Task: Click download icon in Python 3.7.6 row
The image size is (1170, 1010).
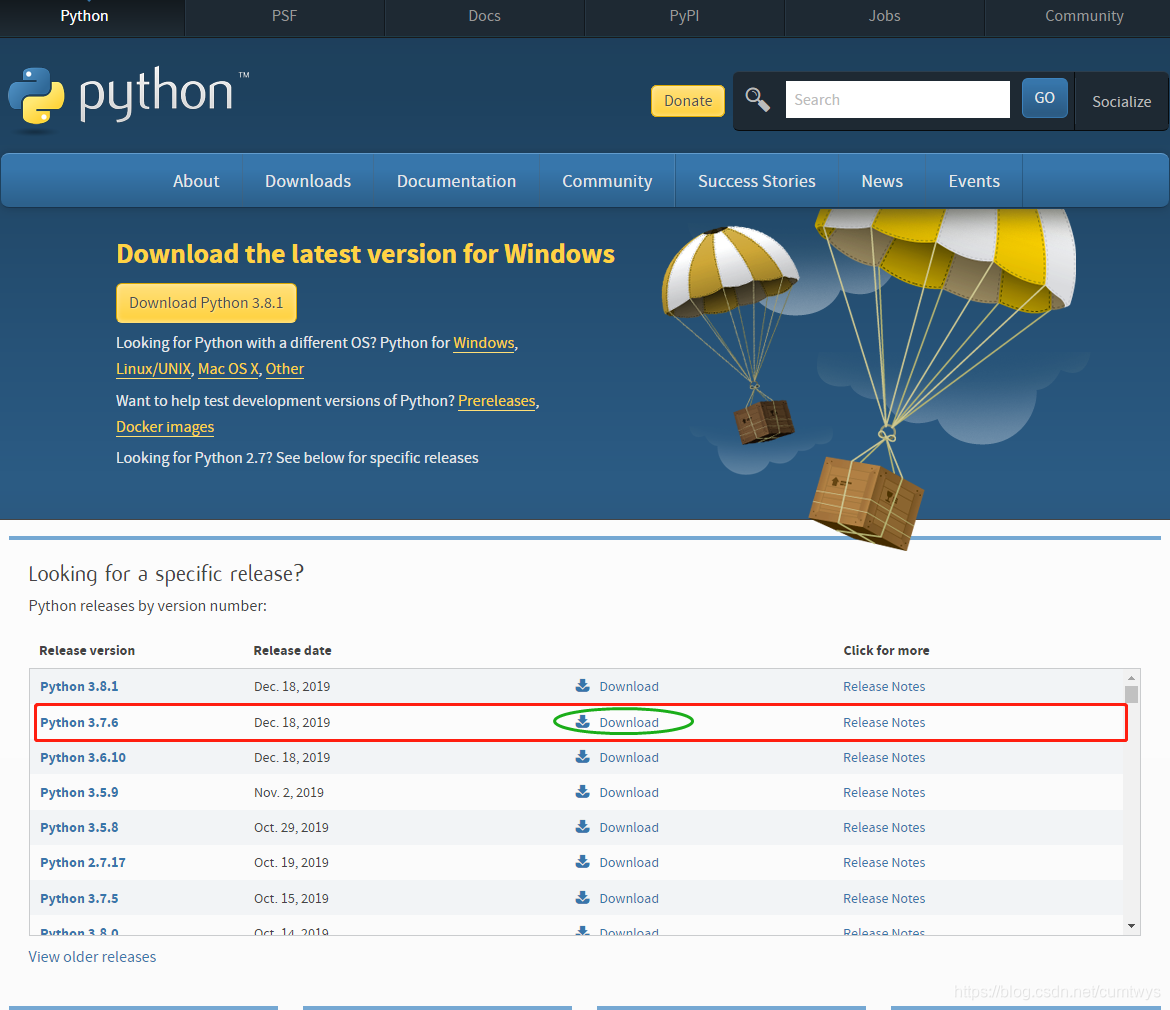Action: [x=583, y=721]
